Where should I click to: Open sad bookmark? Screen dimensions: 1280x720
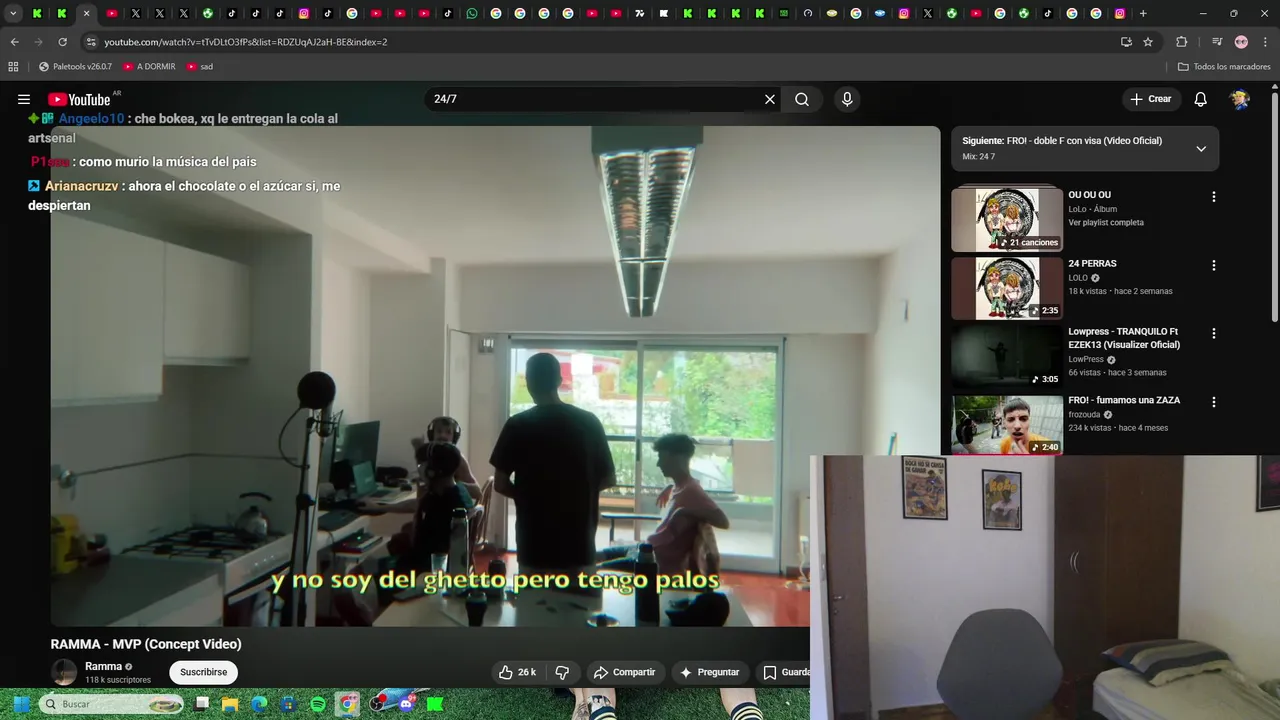pyautogui.click(x=200, y=67)
